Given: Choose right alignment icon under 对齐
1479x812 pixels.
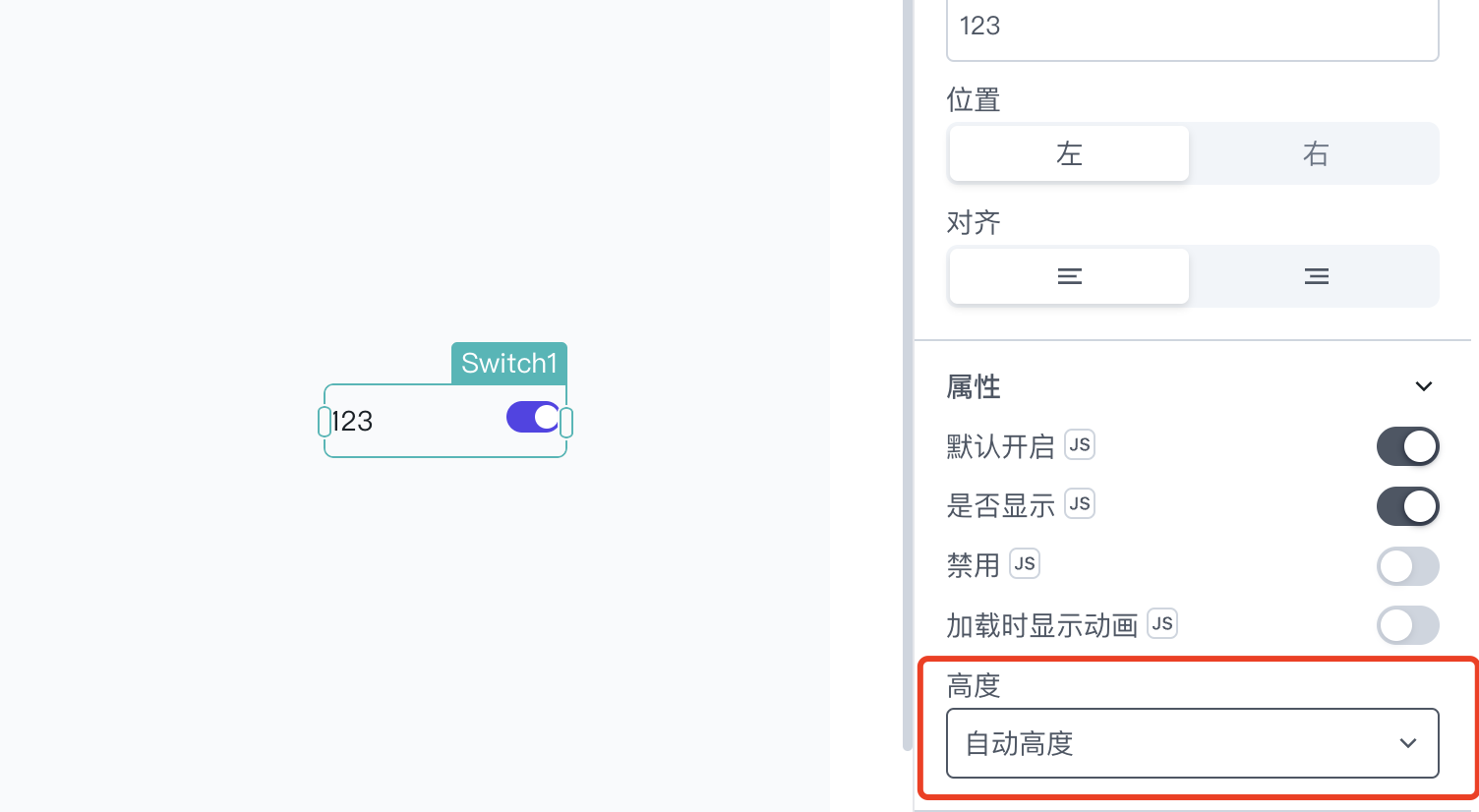Looking at the screenshot, I should point(1316,276).
